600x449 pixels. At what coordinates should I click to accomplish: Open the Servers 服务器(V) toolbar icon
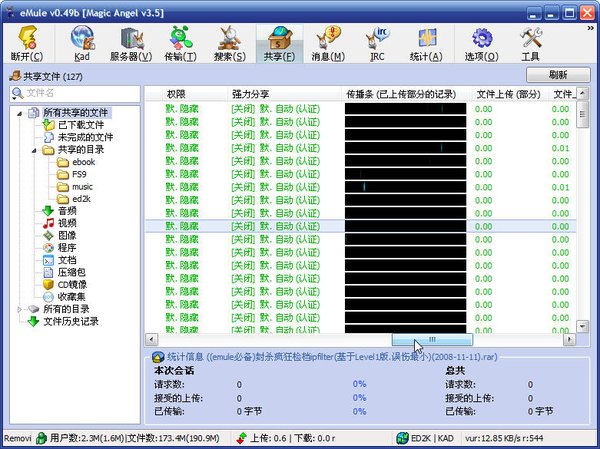131,44
